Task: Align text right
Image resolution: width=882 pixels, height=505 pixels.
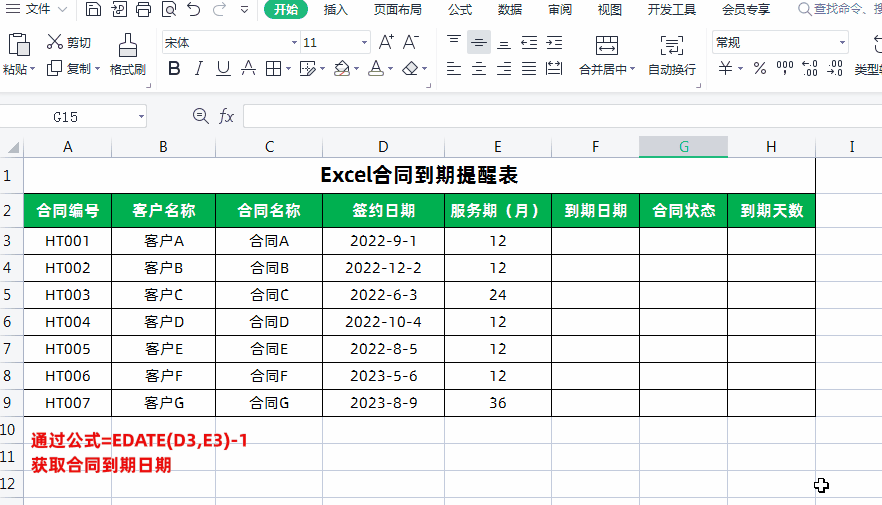Action: pyautogui.click(x=504, y=69)
